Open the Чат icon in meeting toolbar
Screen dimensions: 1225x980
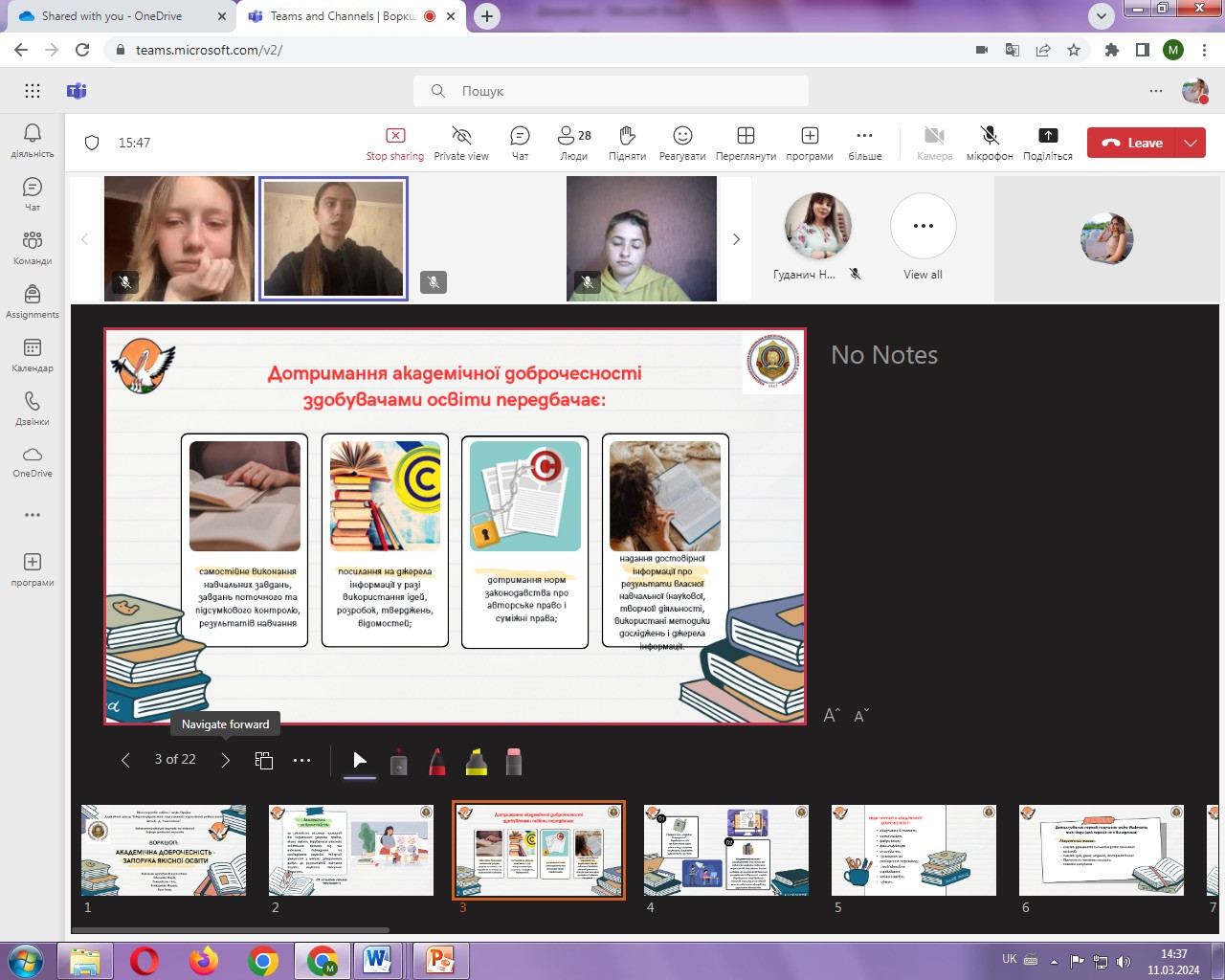(520, 143)
